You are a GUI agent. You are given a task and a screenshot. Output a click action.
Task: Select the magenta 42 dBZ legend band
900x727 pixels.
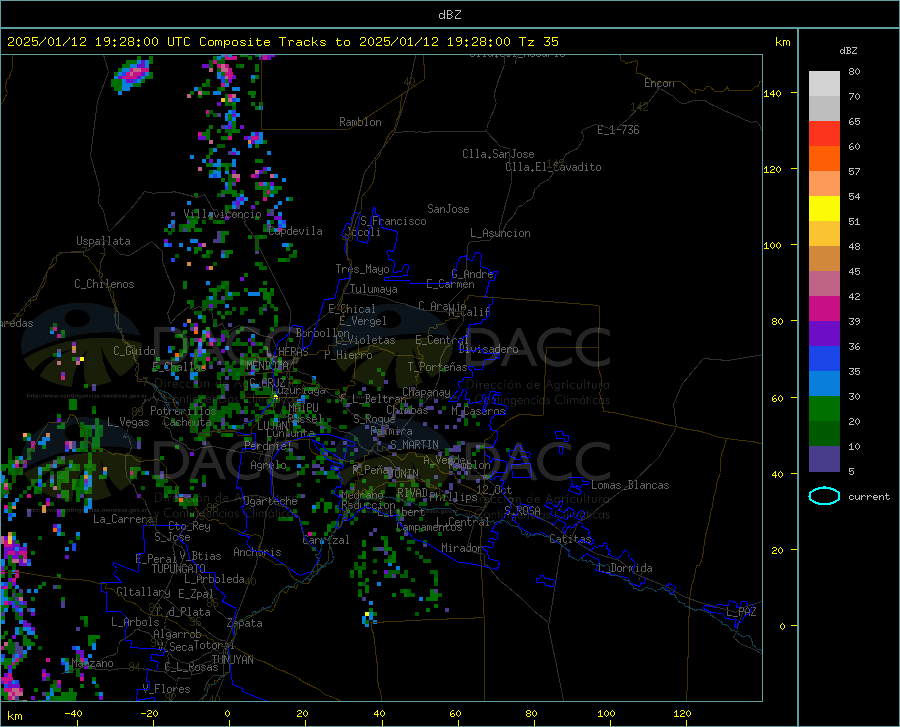(x=824, y=308)
